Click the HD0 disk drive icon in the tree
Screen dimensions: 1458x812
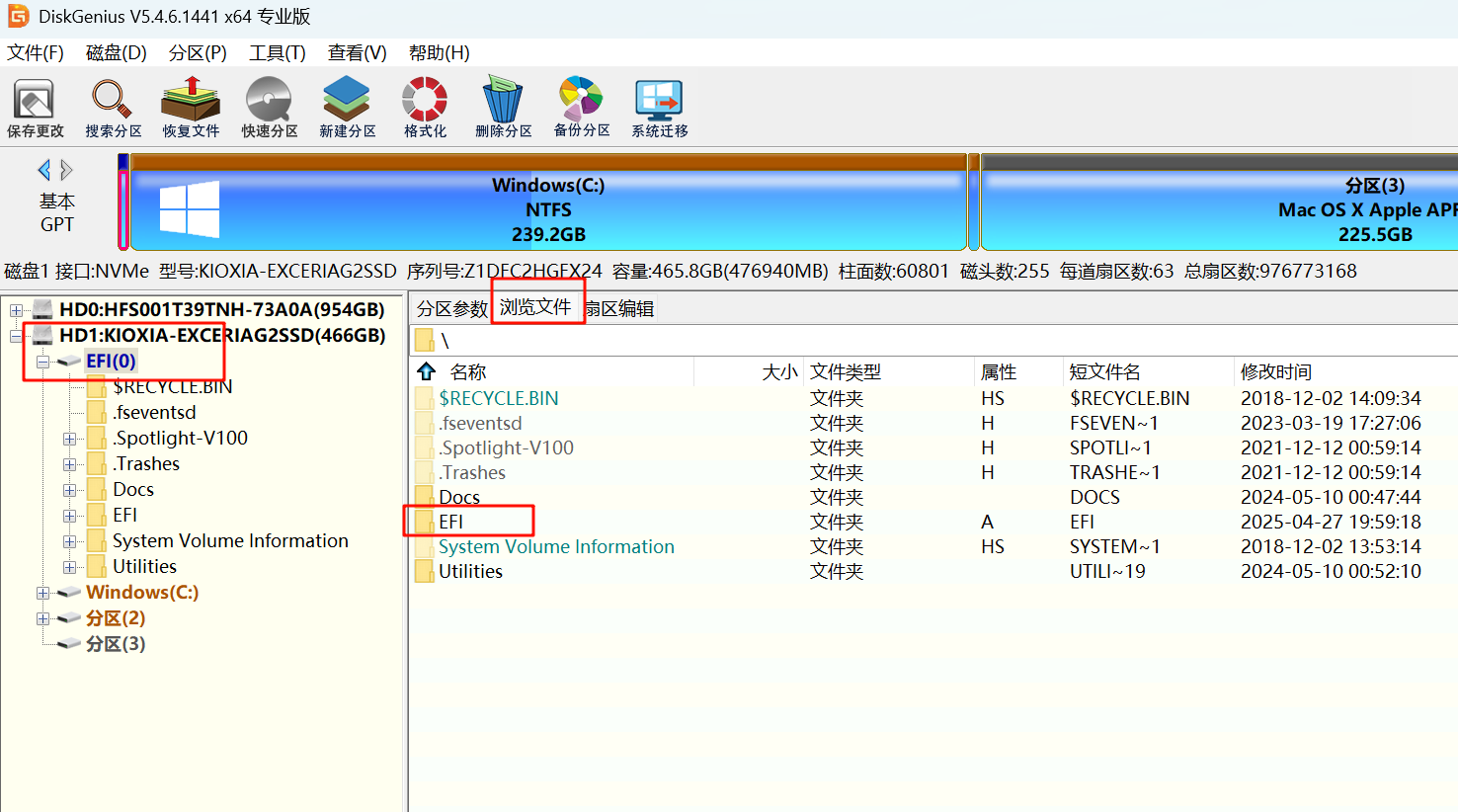41,310
